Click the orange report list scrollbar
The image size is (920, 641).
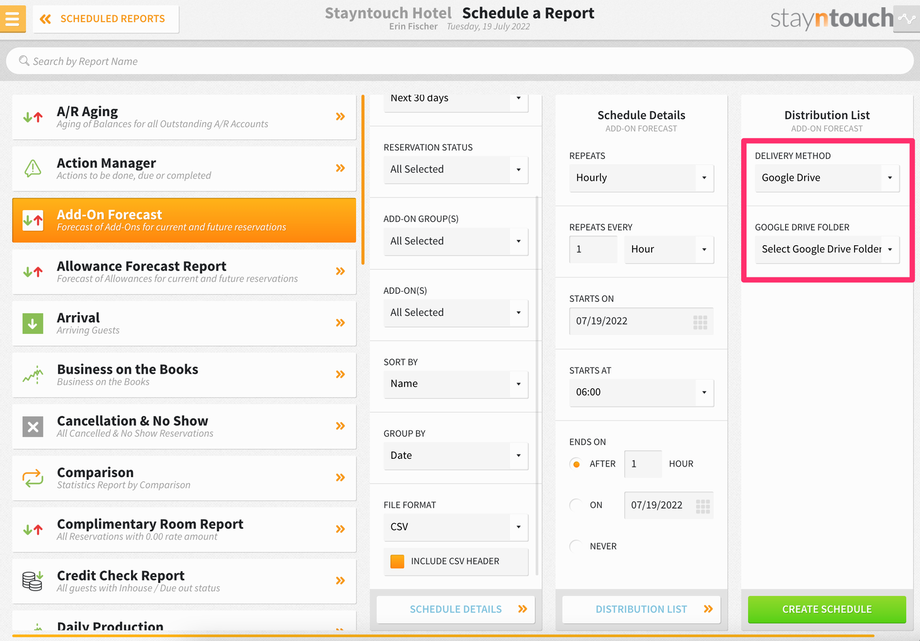coord(363,180)
